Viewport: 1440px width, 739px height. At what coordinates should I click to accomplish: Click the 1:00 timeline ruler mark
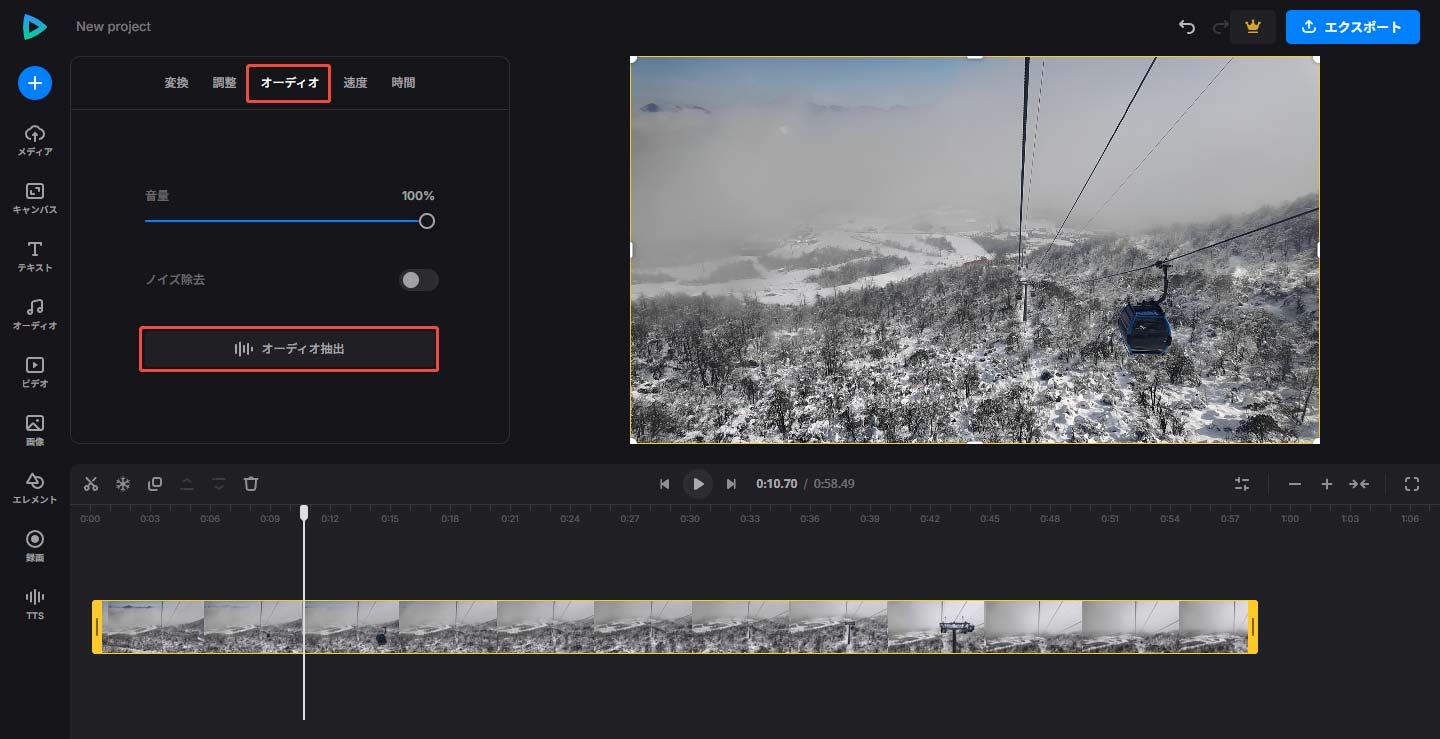tap(1290, 519)
